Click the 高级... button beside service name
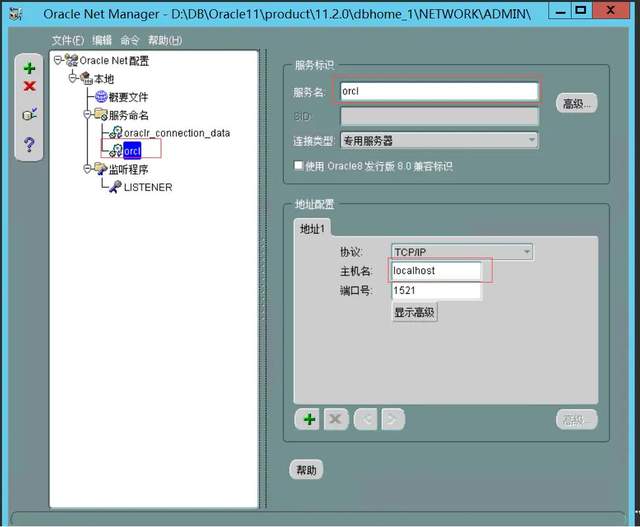640x527 pixels. (577, 104)
